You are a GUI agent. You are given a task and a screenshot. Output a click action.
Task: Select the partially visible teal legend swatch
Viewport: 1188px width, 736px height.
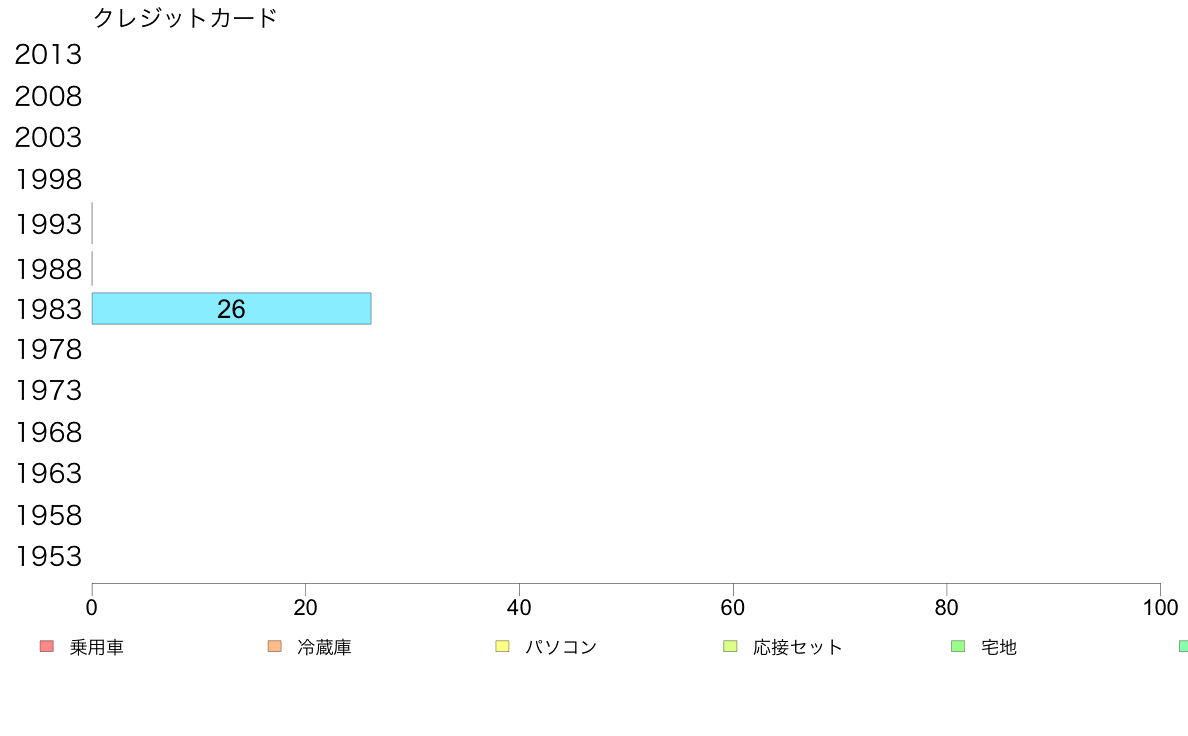[1183, 647]
